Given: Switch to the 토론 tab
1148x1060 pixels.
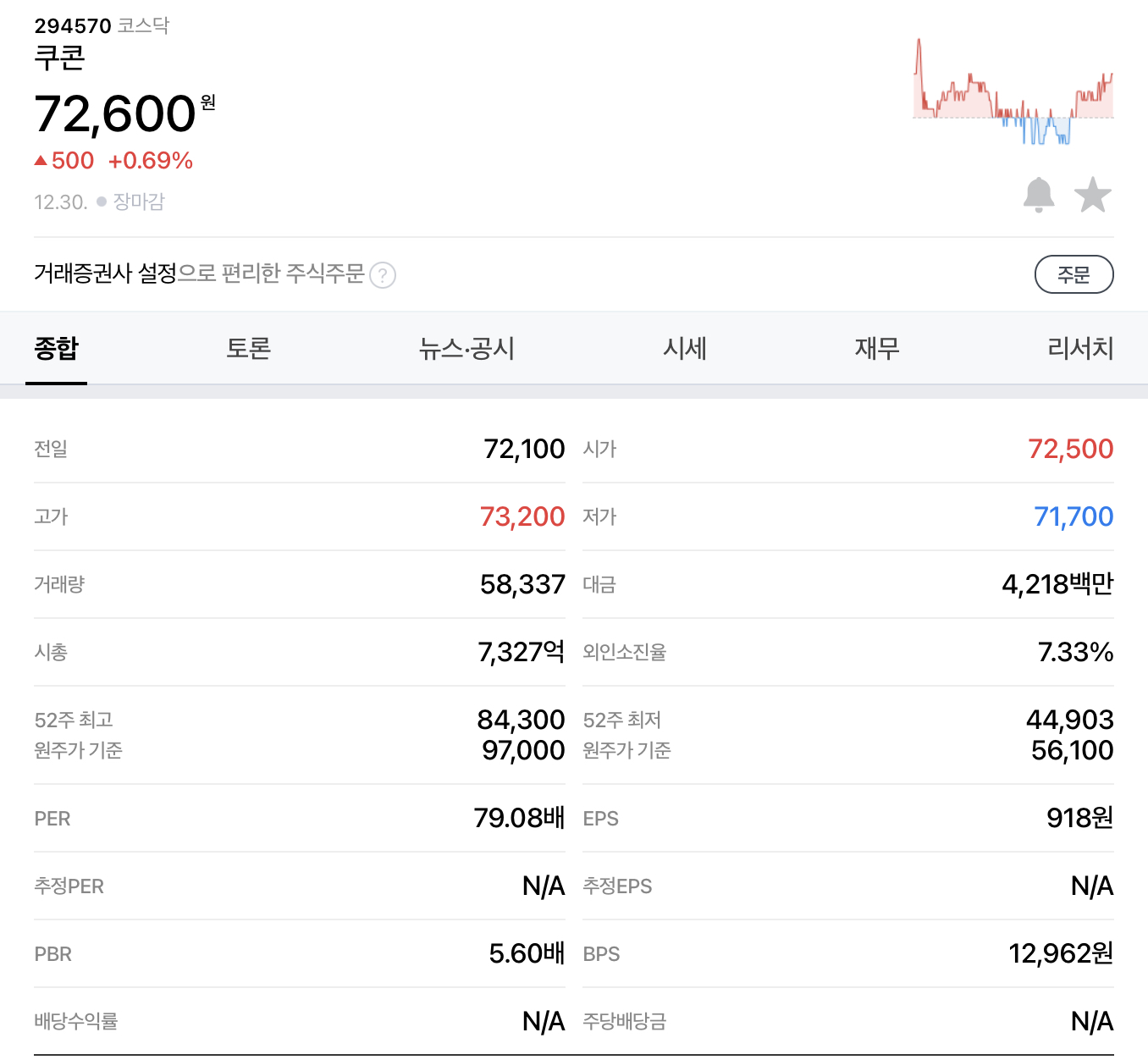Looking at the screenshot, I should point(248,348).
